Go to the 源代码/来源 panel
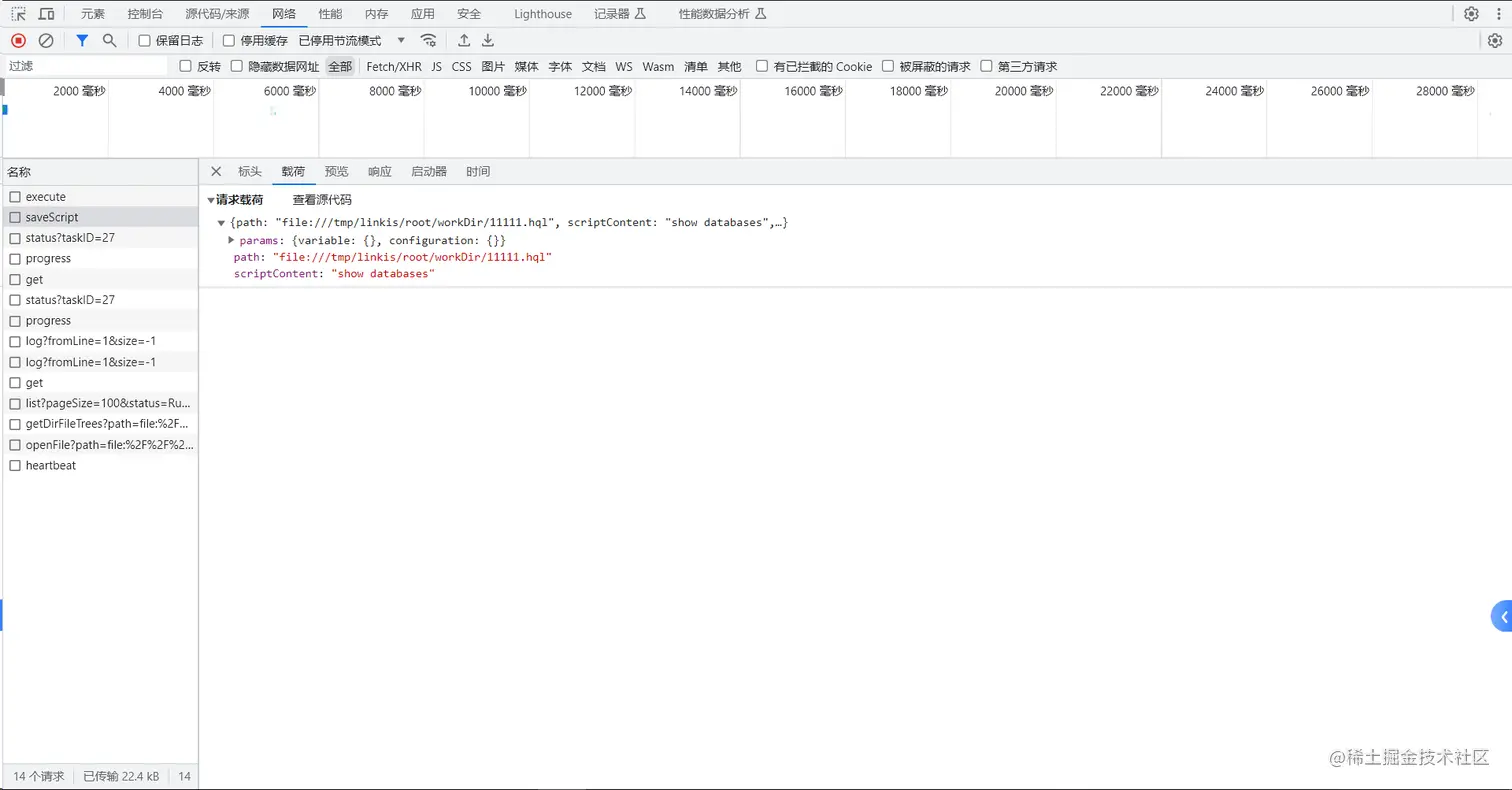1512x790 pixels. 217,14
